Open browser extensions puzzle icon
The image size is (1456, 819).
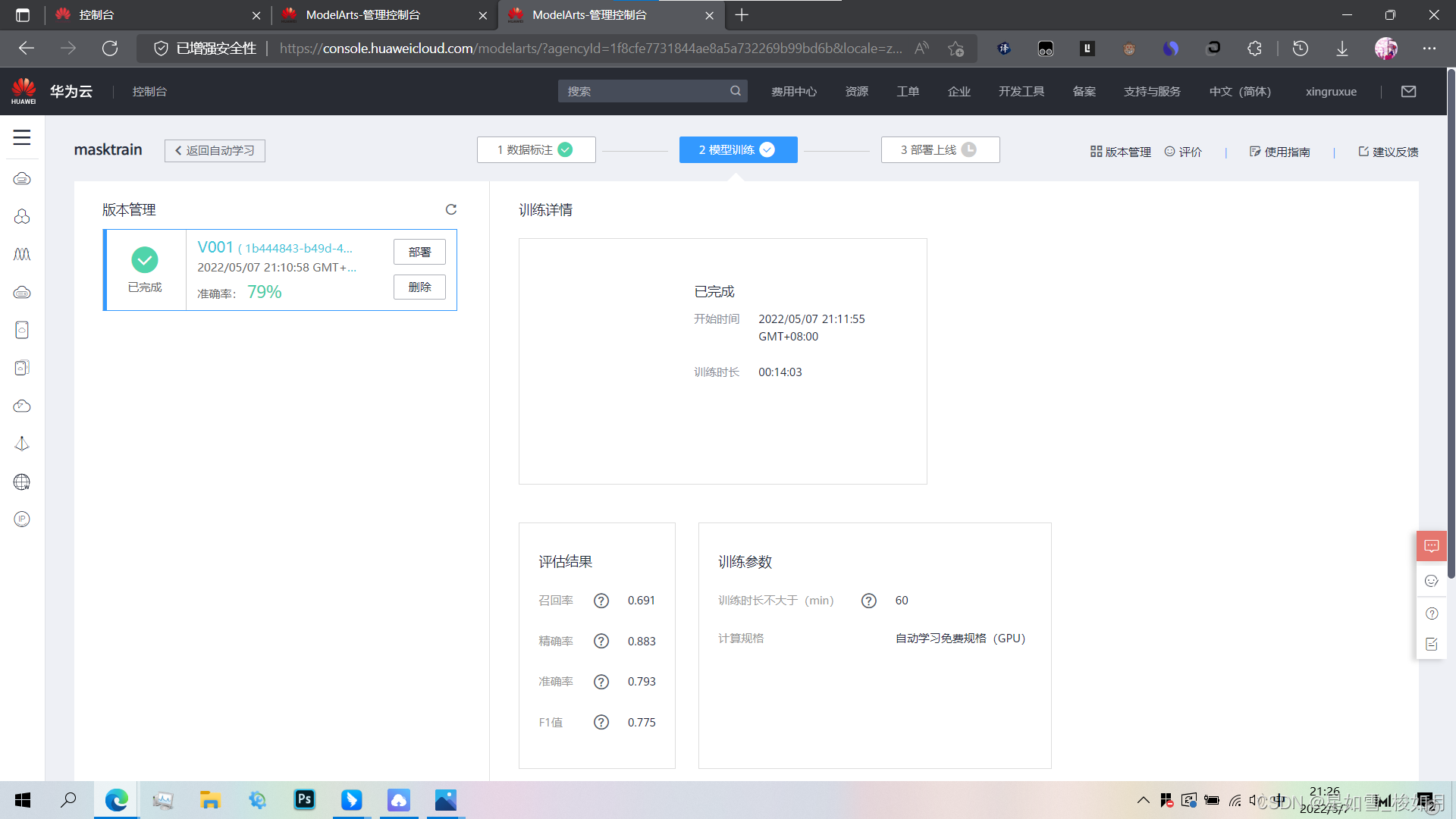(1255, 49)
